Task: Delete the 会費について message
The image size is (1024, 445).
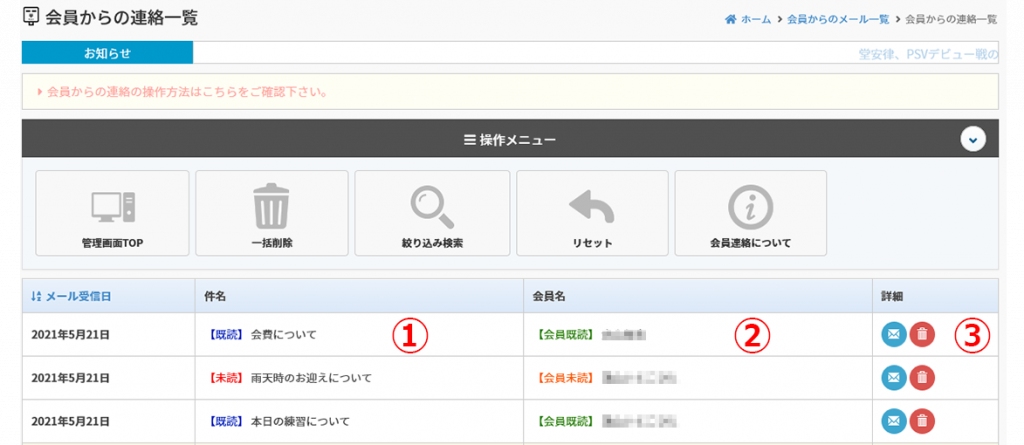Action: tap(924, 335)
